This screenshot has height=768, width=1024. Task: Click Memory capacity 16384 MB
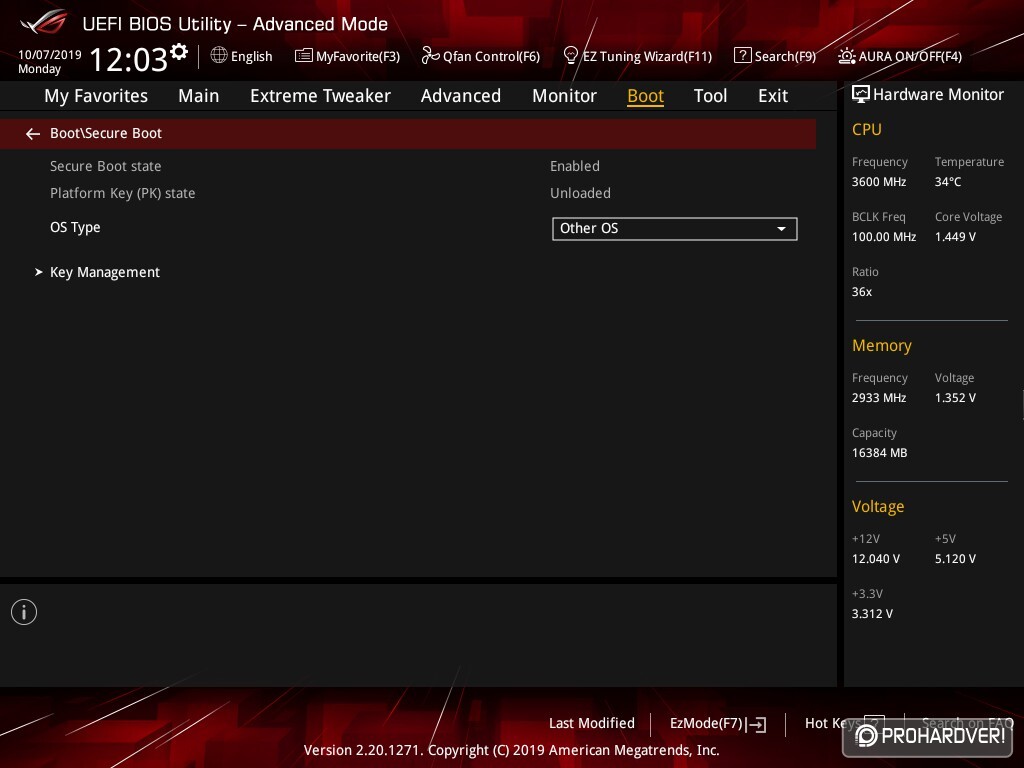pyautogui.click(x=879, y=453)
